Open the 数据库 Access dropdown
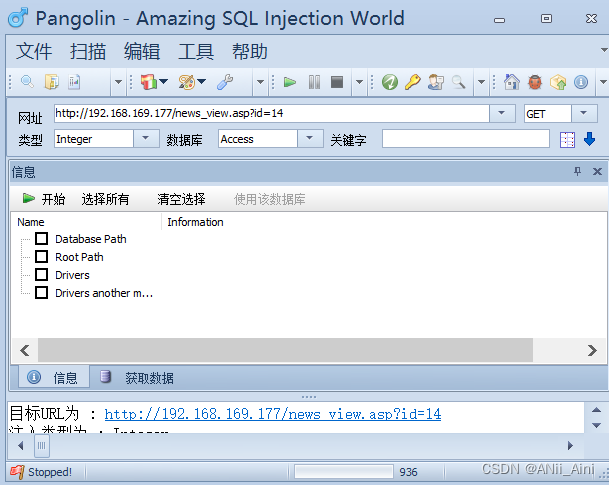The image size is (609, 485). (310, 138)
